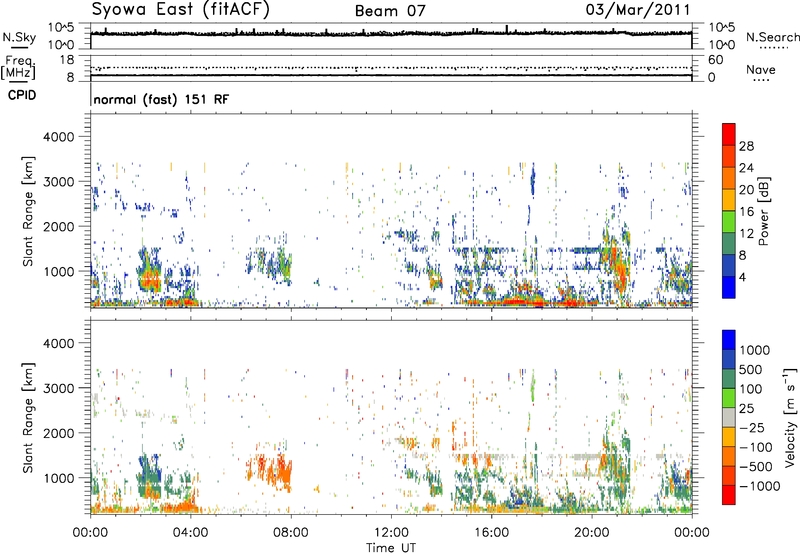Select the "-25" label on Velocity color bar
Image resolution: width=800 pixels, height=554 pixels.
[x=750, y=427]
